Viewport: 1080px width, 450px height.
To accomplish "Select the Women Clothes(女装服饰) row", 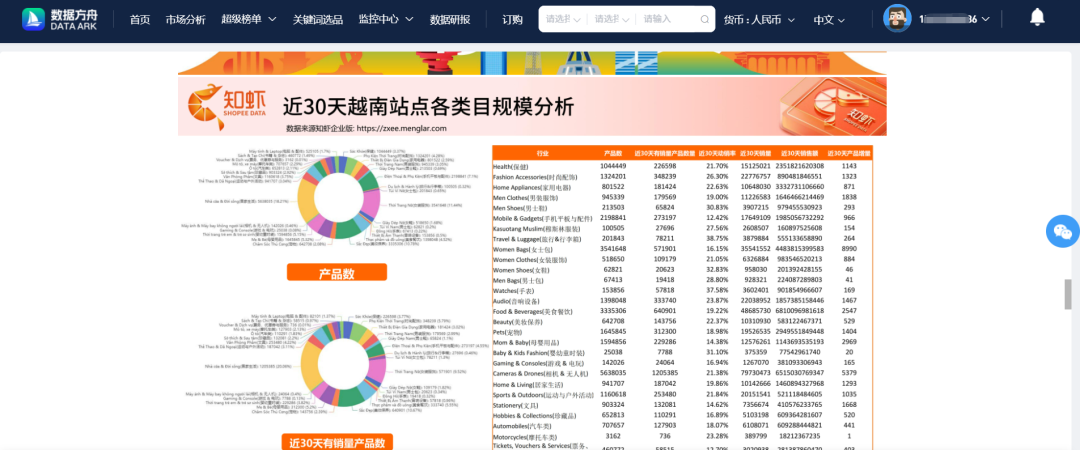I will click(x=683, y=259).
